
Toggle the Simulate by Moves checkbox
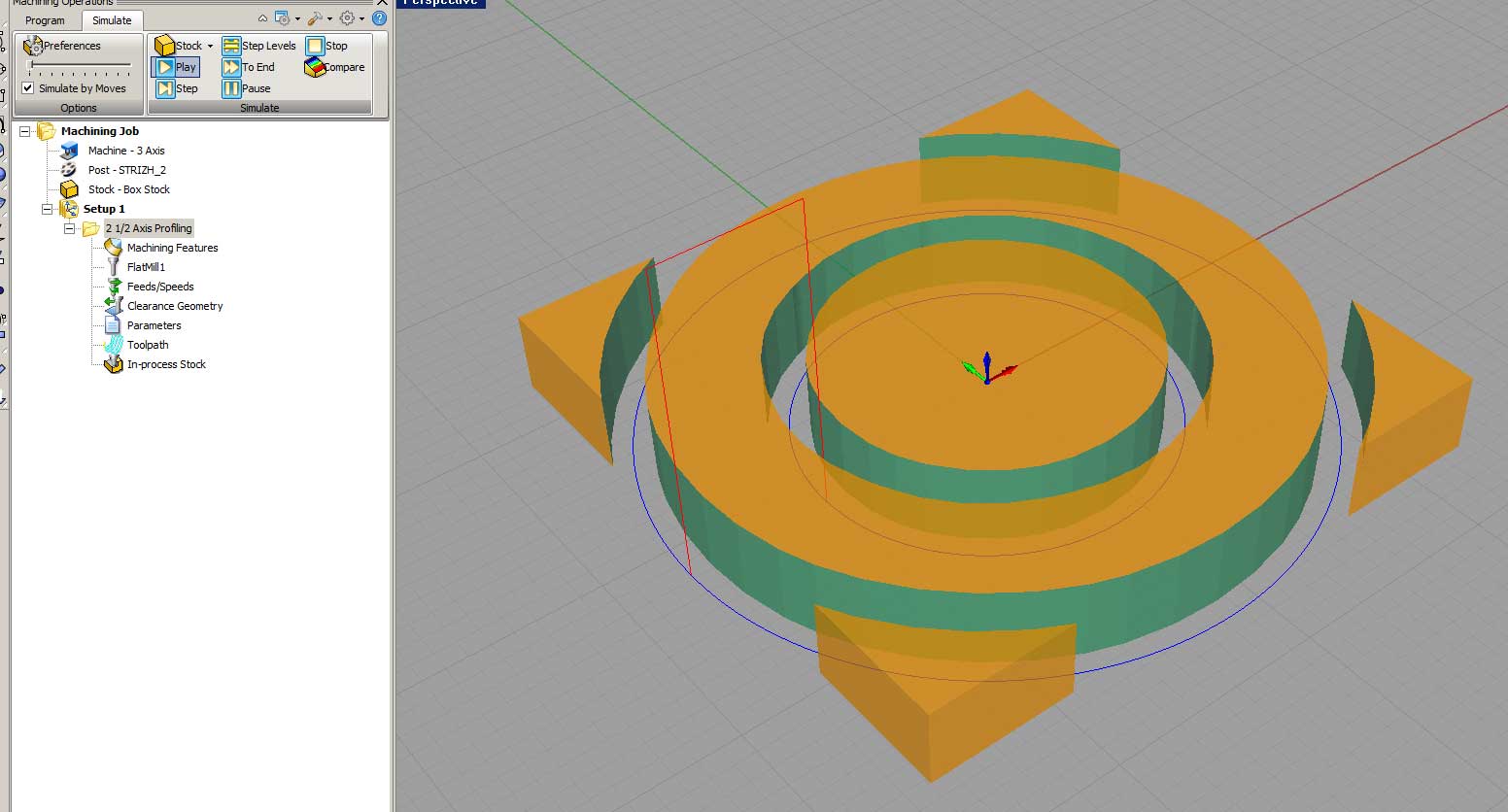coord(28,88)
